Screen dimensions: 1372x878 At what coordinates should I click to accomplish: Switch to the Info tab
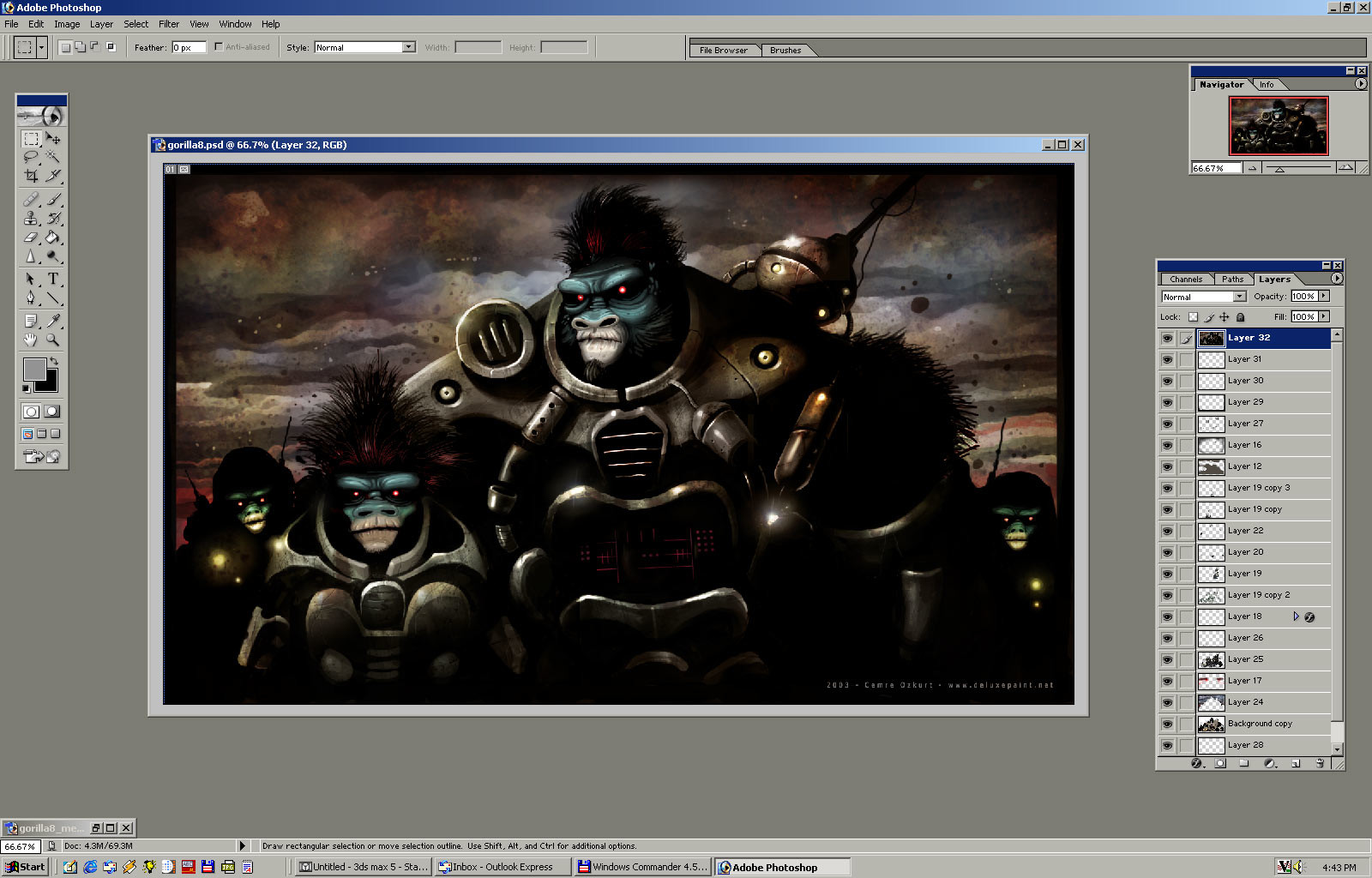pos(1267,84)
